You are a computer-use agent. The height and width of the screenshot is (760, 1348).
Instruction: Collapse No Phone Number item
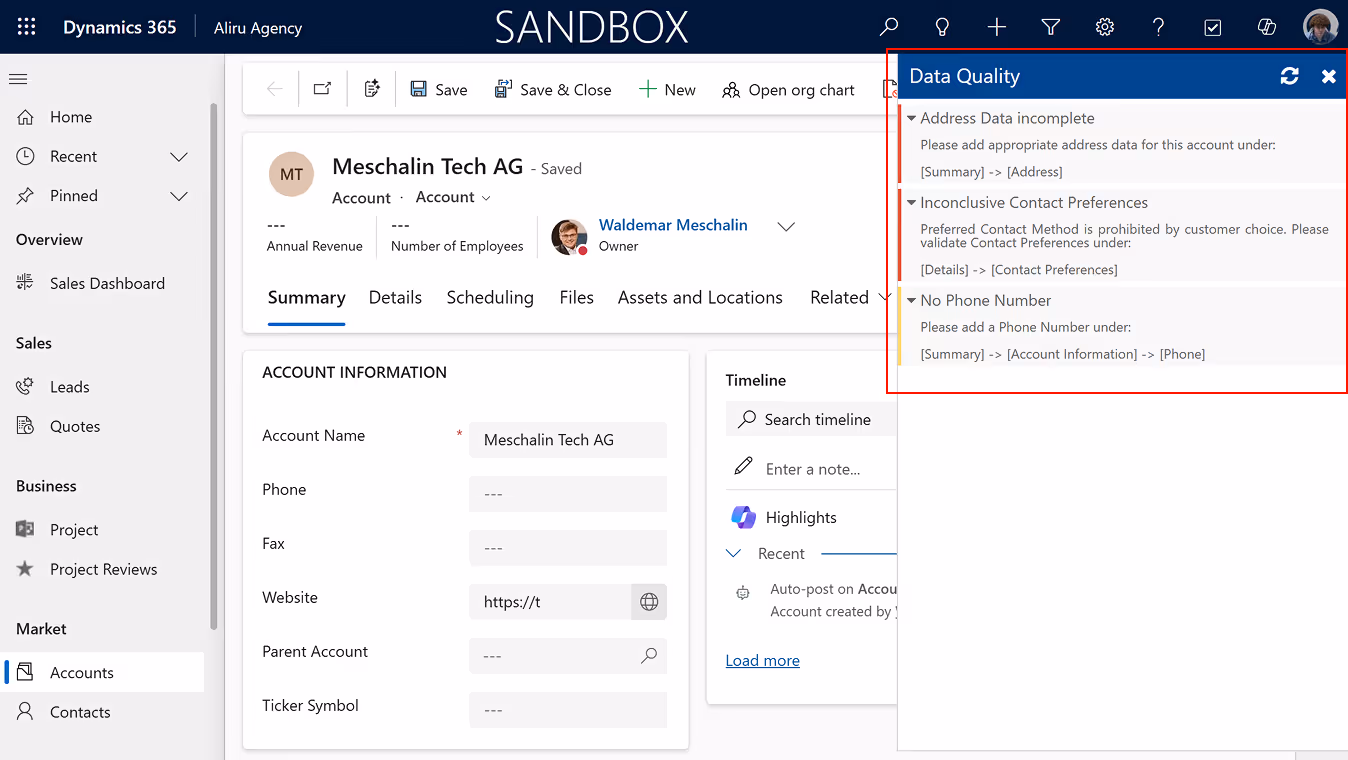click(x=912, y=300)
